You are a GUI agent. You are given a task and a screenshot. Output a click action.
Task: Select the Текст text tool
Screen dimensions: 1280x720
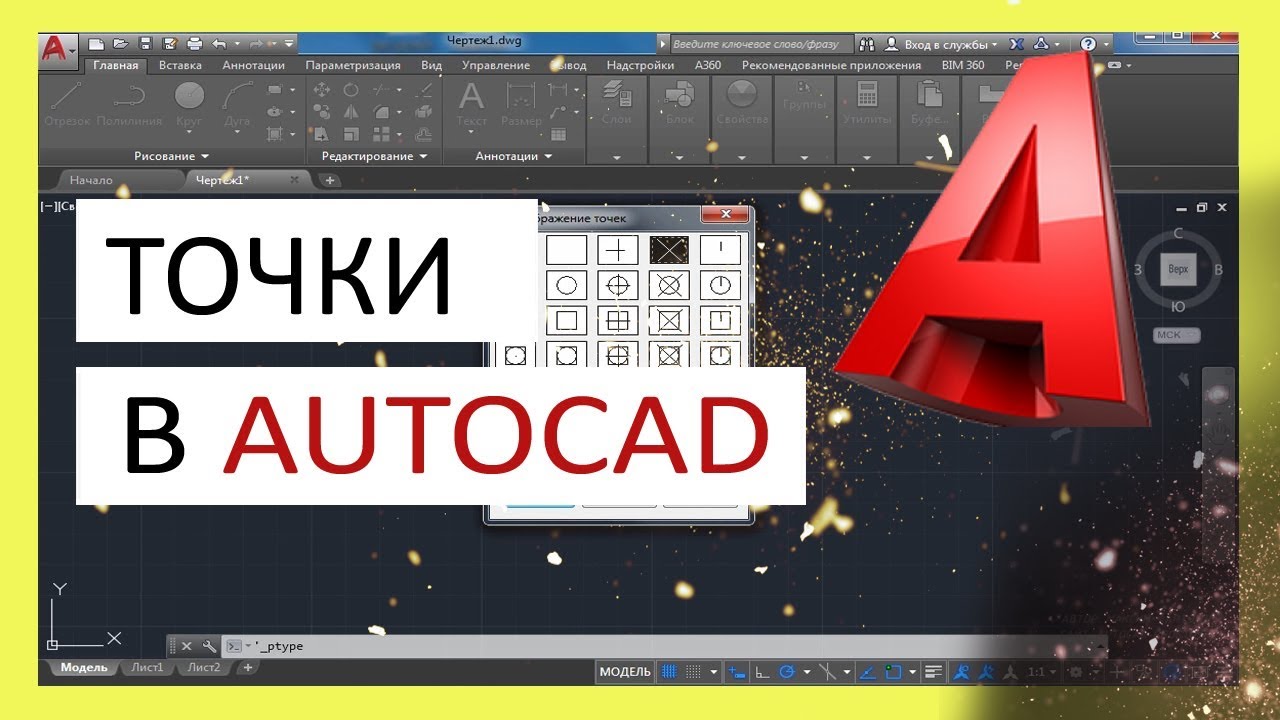click(471, 104)
